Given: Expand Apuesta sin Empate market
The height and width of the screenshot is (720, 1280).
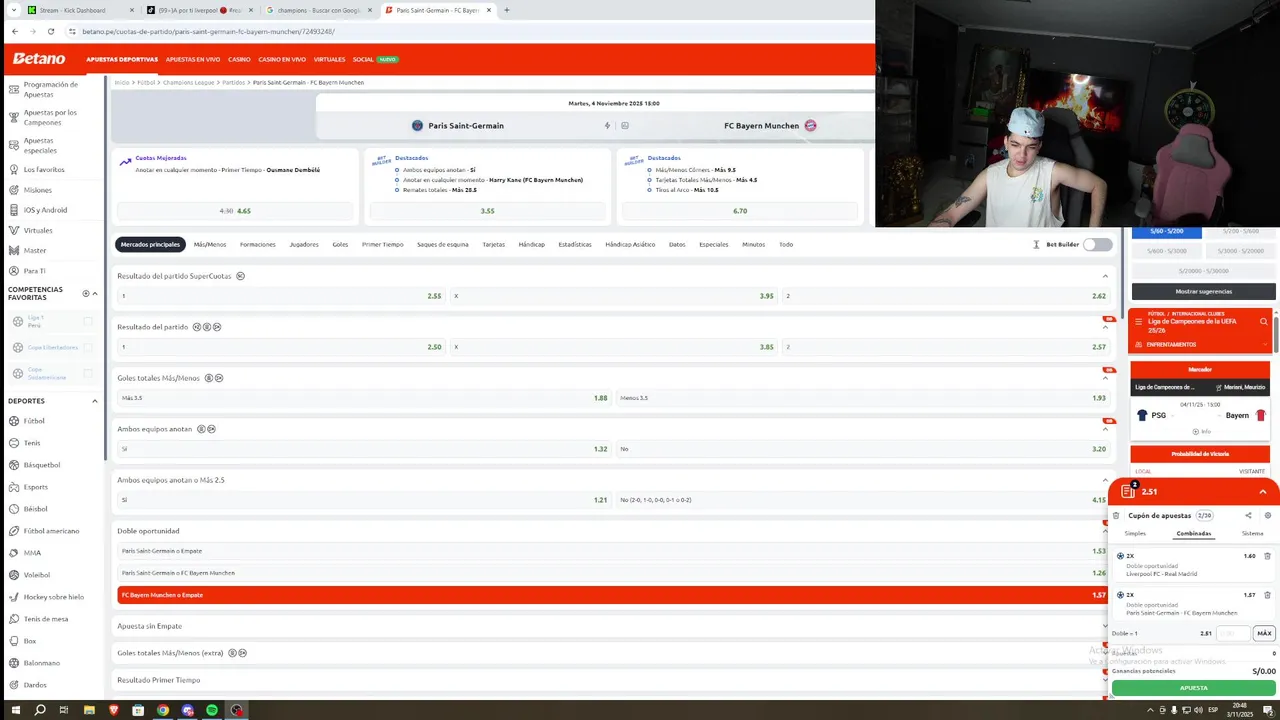Looking at the screenshot, I should (x=1105, y=626).
